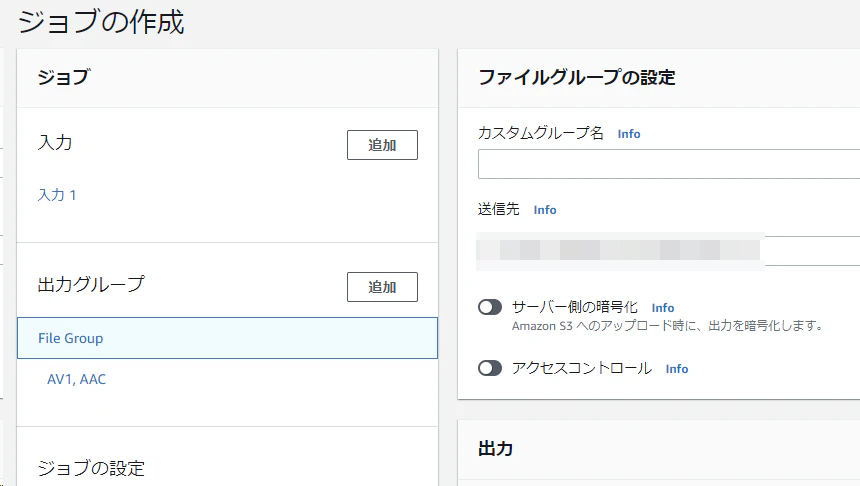The image size is (860, 486).
Task: Open the ジョブの設定 section
Action: [x=91, y=468]
